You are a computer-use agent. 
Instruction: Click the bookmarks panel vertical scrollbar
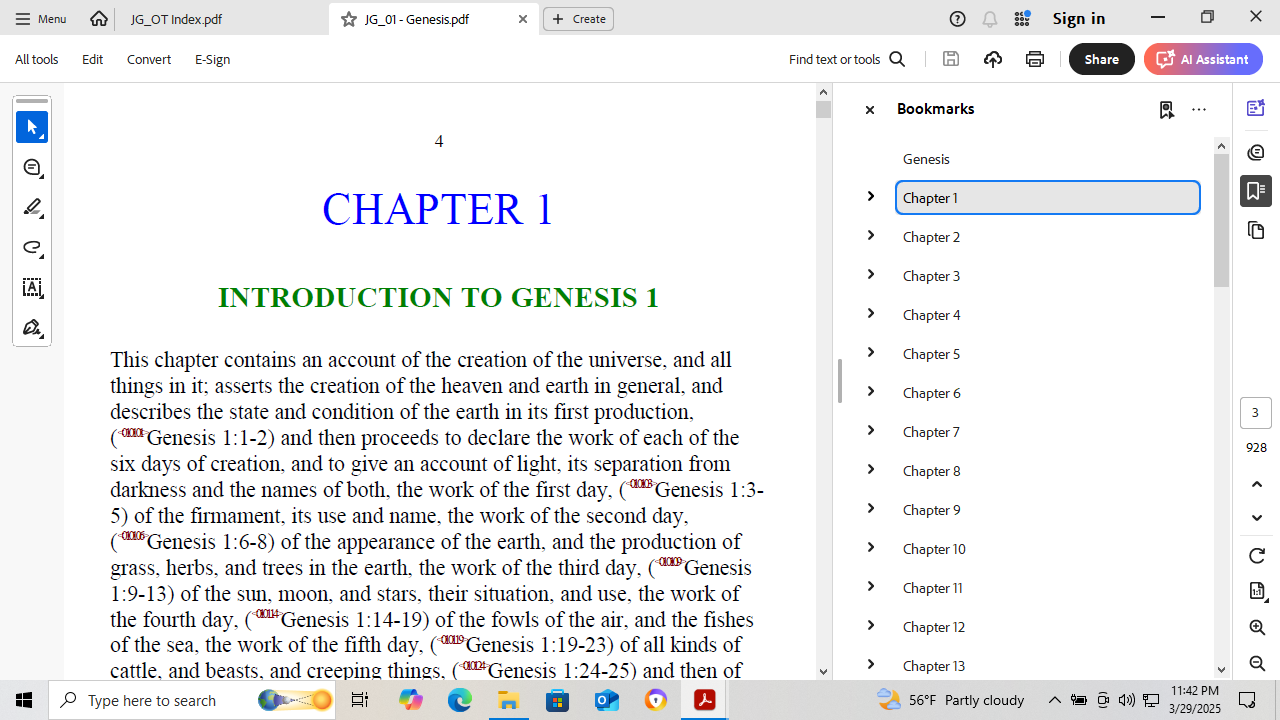1221,221
